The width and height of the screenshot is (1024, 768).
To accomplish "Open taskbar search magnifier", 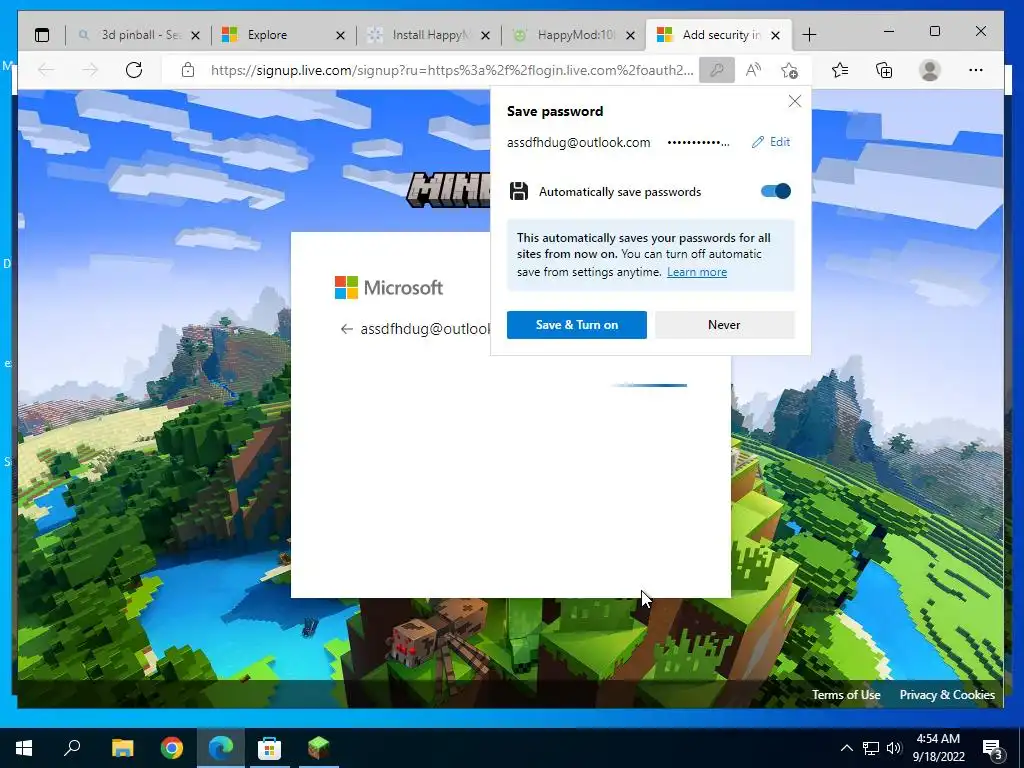I will pyautogui.click(x=72, y=748).
